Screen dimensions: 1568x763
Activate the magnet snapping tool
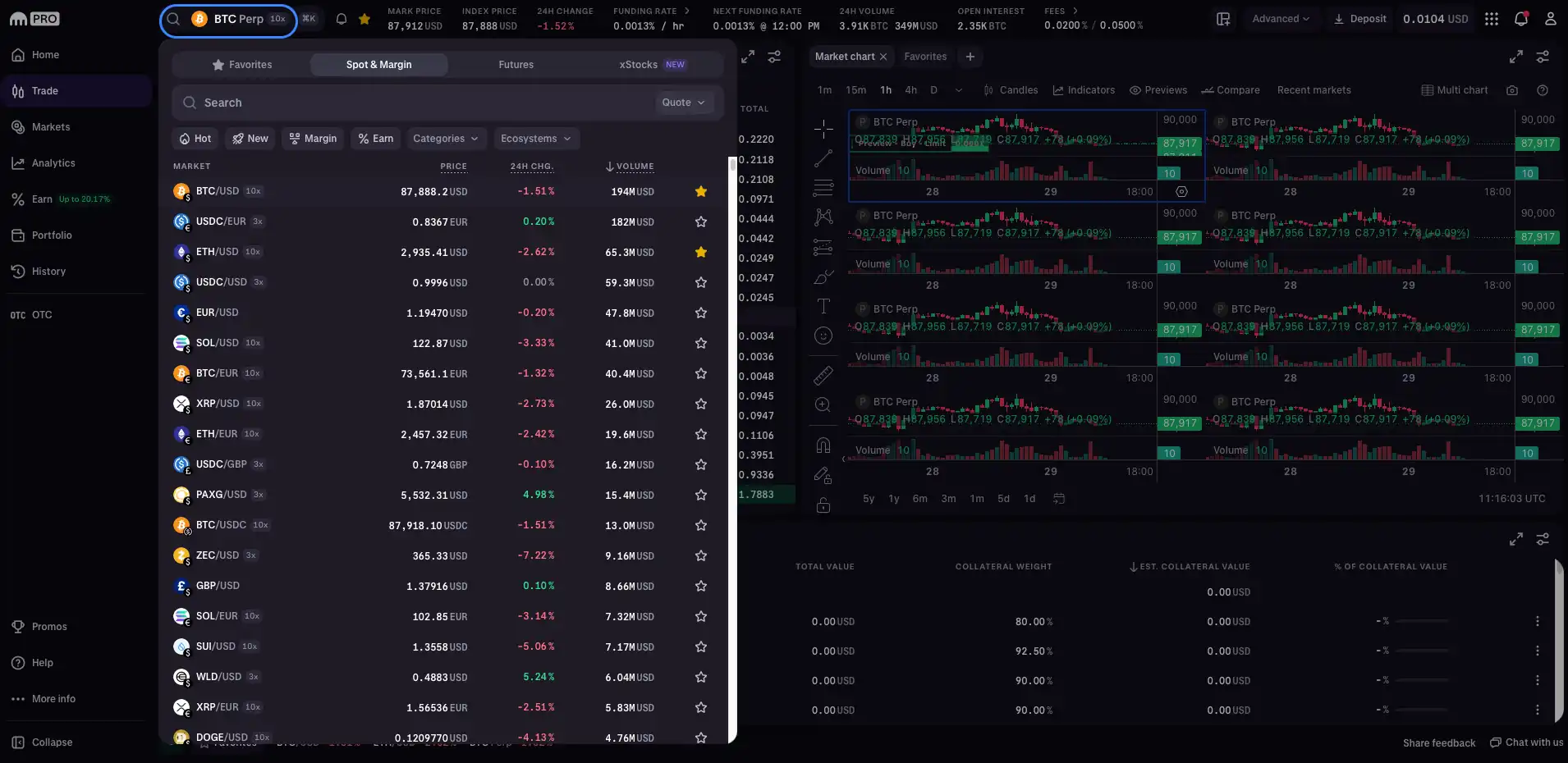(x=824, y=445)
